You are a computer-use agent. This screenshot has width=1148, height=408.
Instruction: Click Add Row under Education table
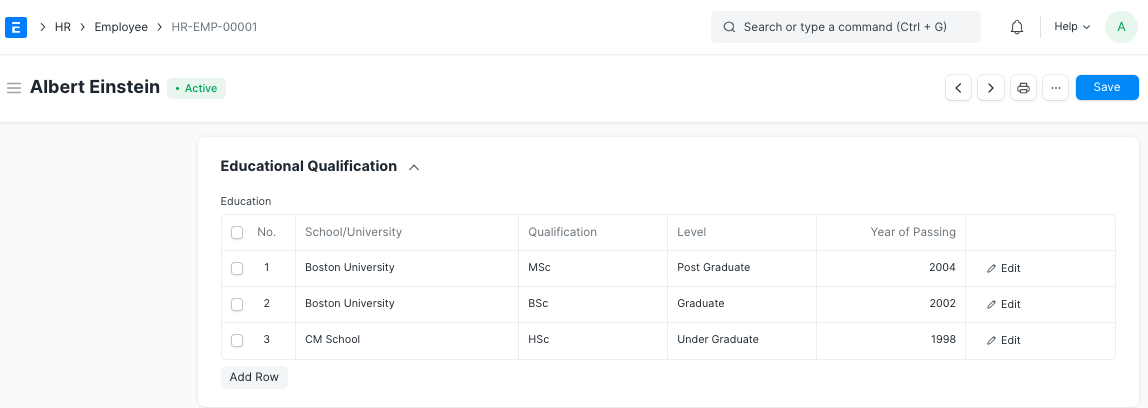[254, 377]
